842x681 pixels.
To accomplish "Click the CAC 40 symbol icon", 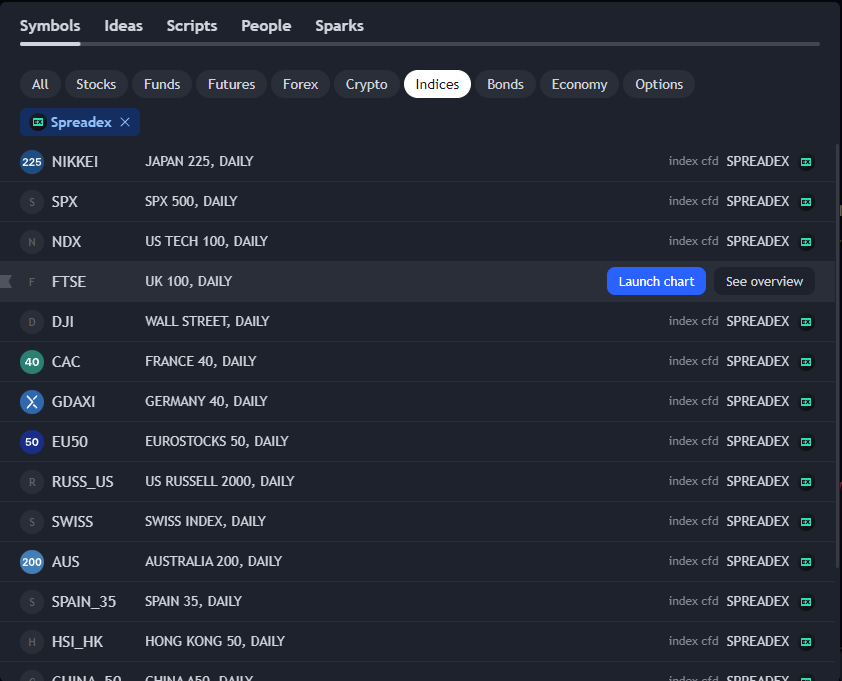I will point(32,362).
